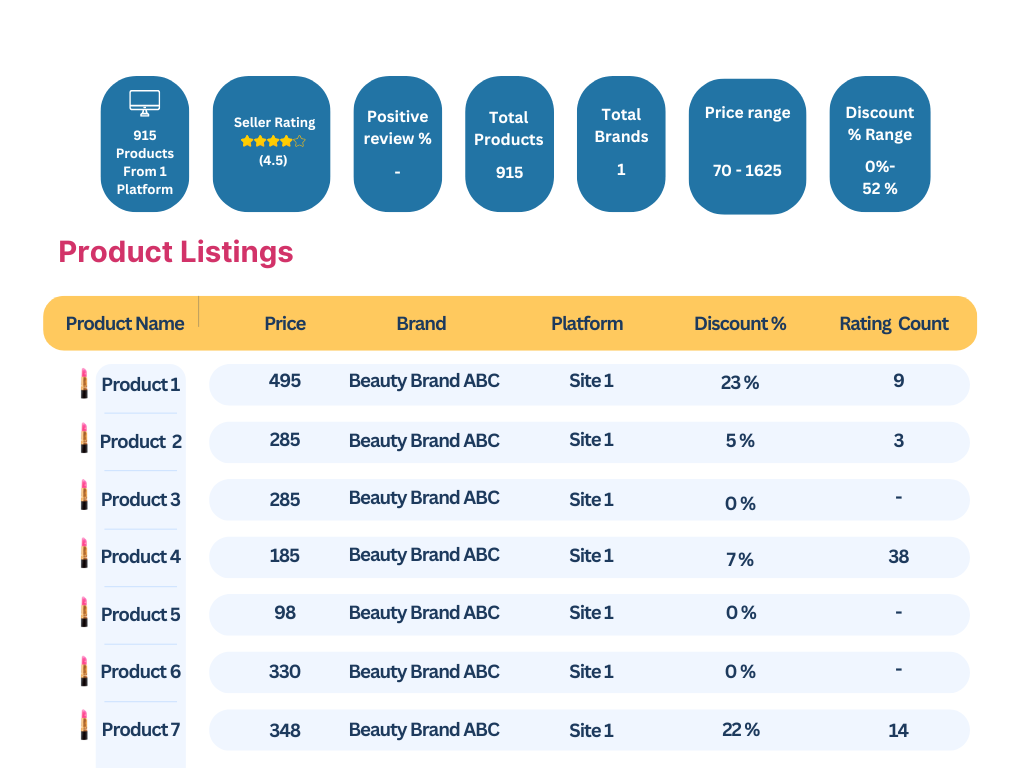Click the lipstick icon beside Product 2
The width and height of the screenshot is (1024, 768).
click(84, 438)
